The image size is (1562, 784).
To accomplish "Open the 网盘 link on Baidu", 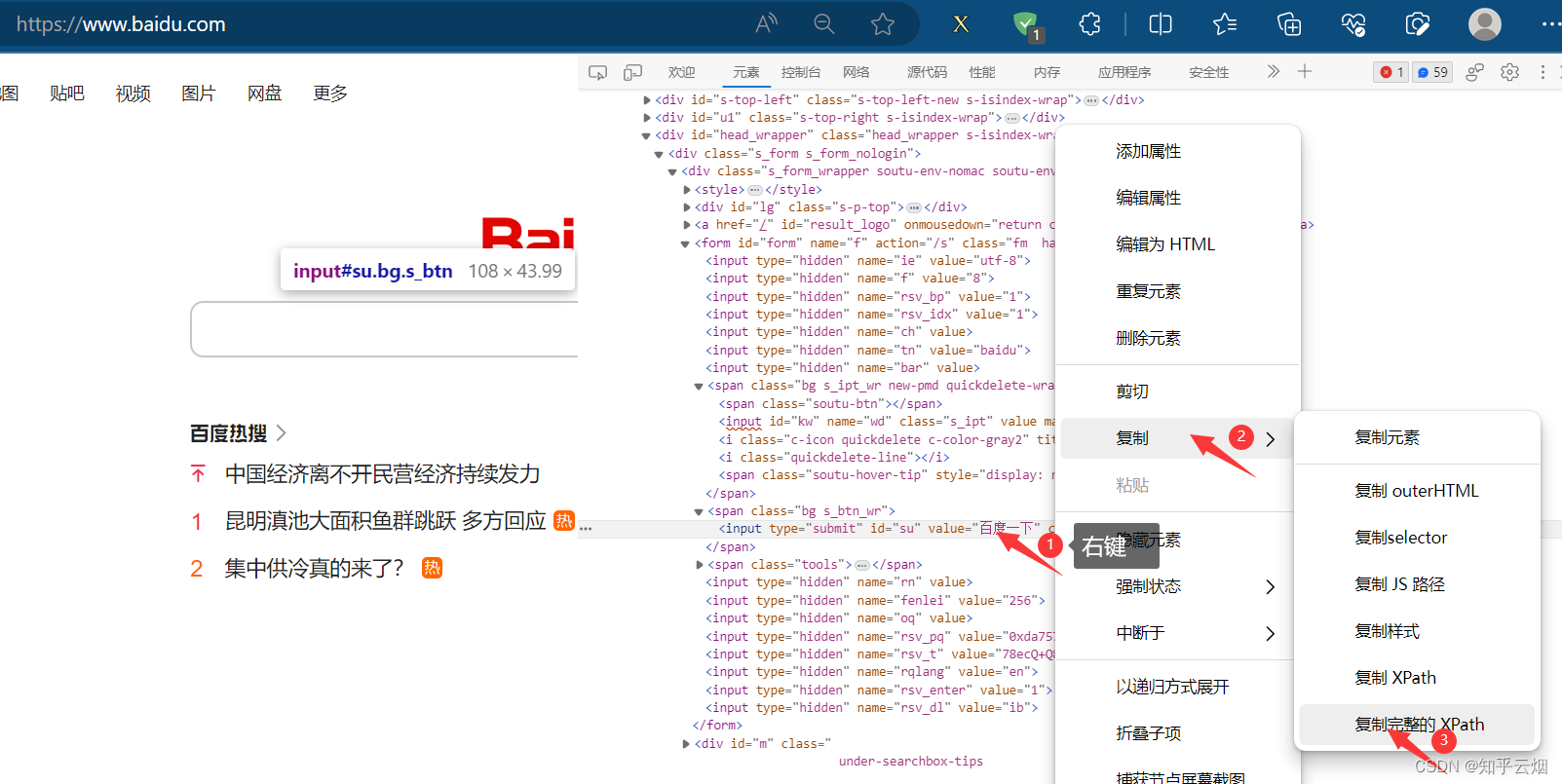I will click(264, 93).
